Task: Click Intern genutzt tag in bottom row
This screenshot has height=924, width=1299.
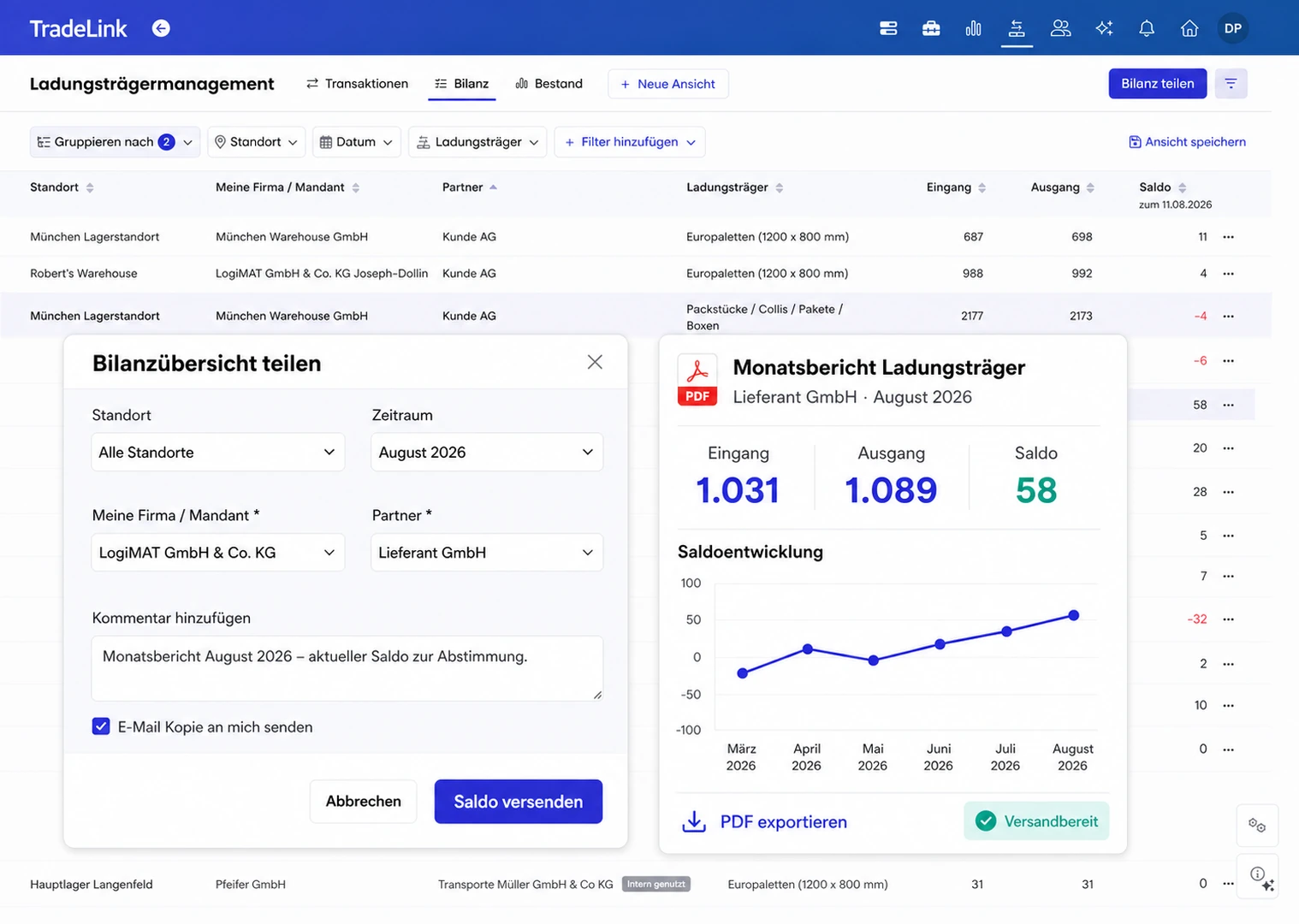Action: point(656,884)
